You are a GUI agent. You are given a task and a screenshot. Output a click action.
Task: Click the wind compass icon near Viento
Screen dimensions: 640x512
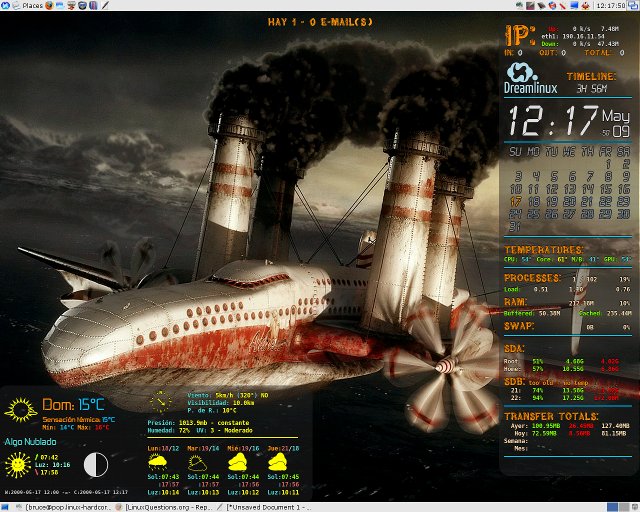[x=160, y=401]
